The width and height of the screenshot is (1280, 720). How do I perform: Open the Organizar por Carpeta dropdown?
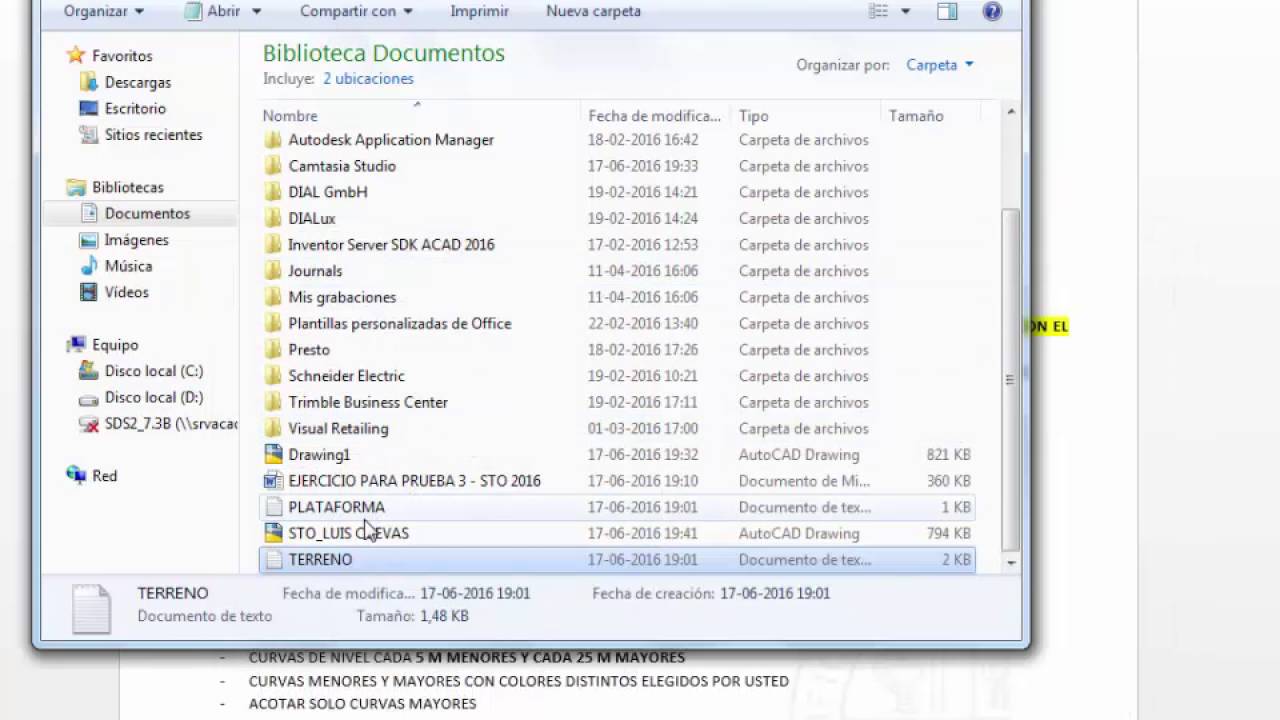click(939, 64)
